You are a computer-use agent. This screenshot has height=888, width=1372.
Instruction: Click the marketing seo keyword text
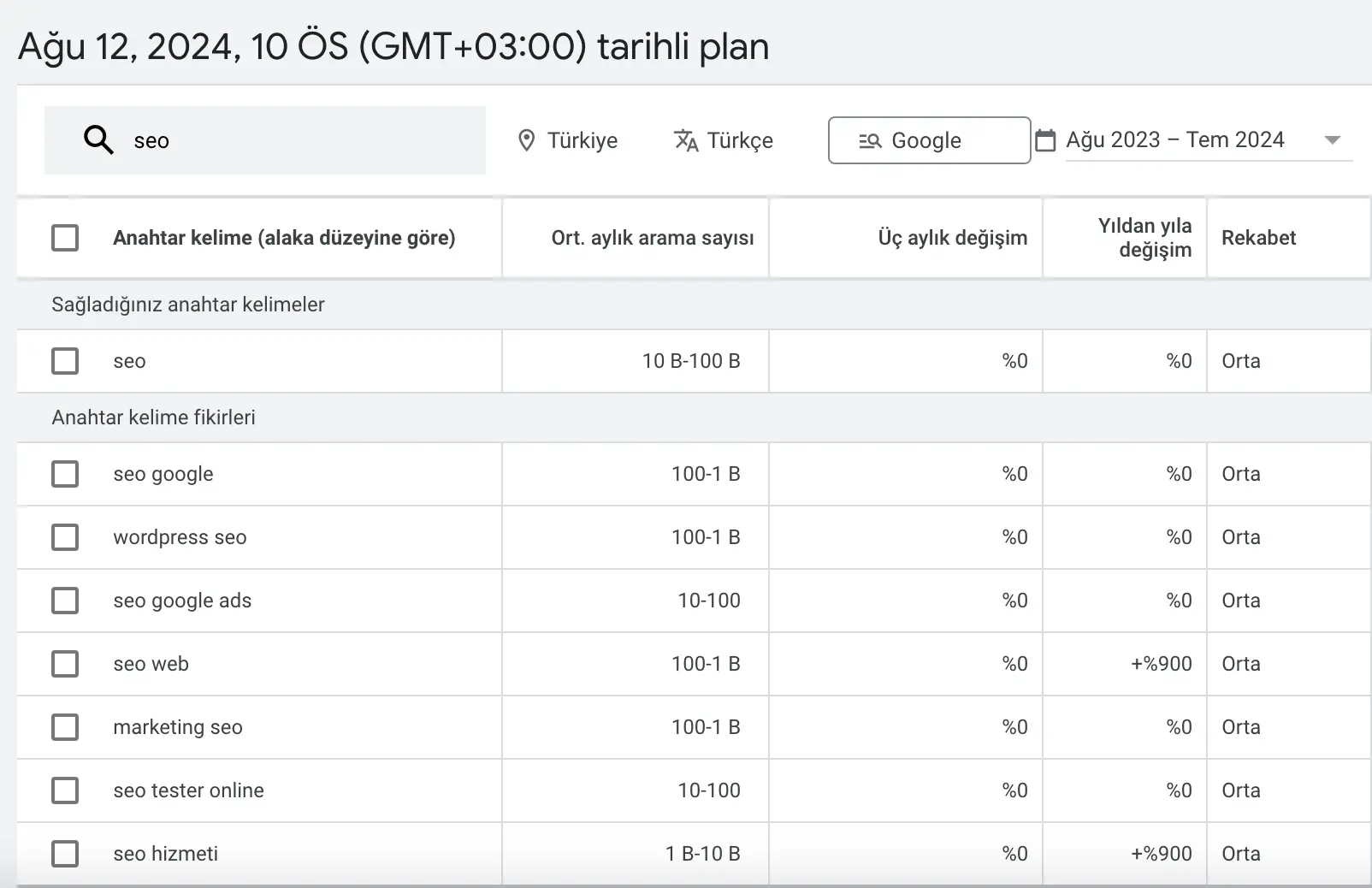point(178,727)
